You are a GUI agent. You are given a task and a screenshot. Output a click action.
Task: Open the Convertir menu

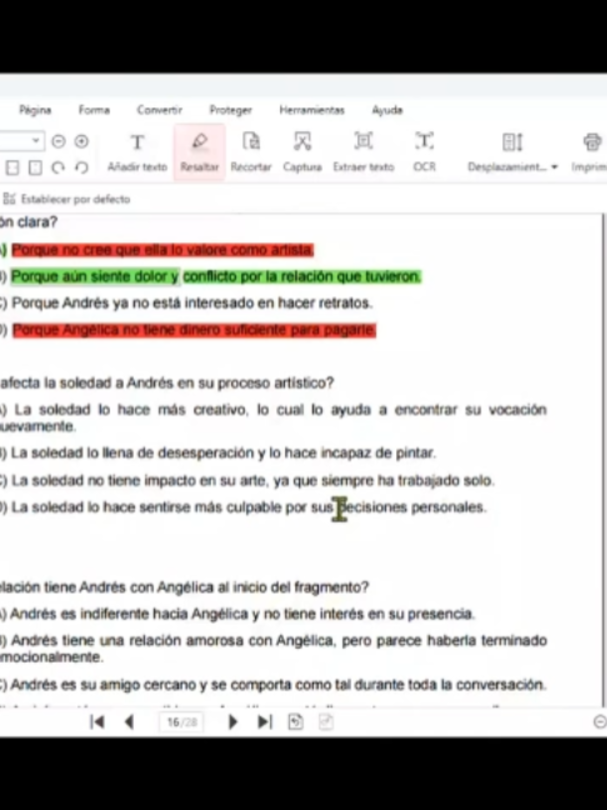pos(159,110)
